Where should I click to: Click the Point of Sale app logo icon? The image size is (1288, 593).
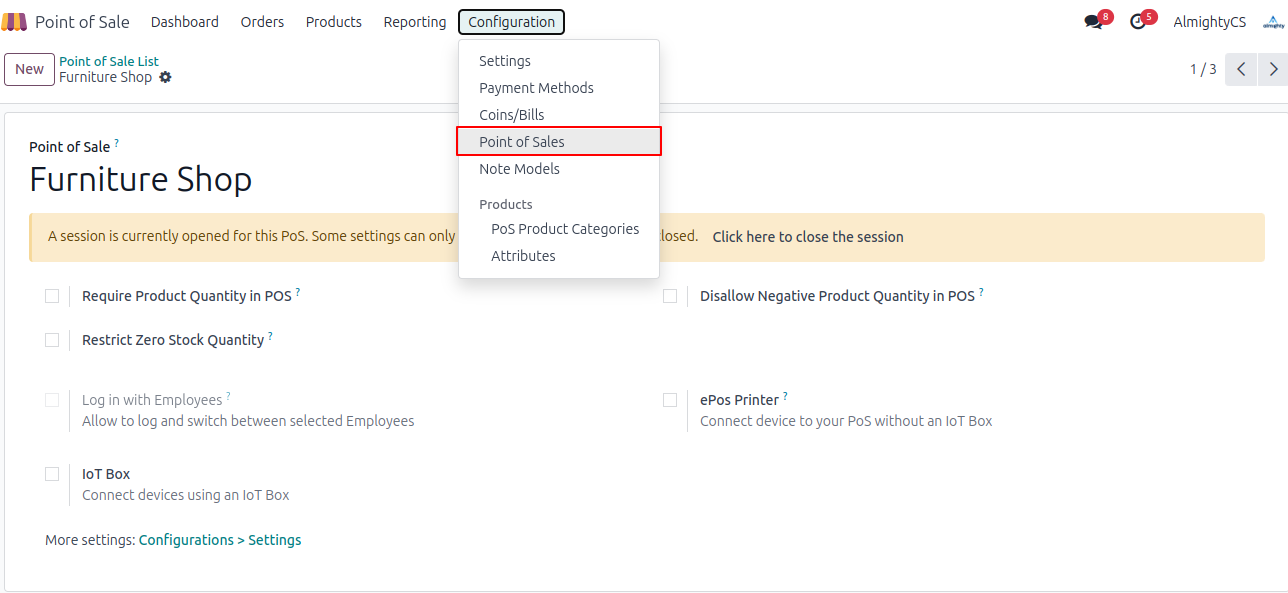click(x=14, y=22)
